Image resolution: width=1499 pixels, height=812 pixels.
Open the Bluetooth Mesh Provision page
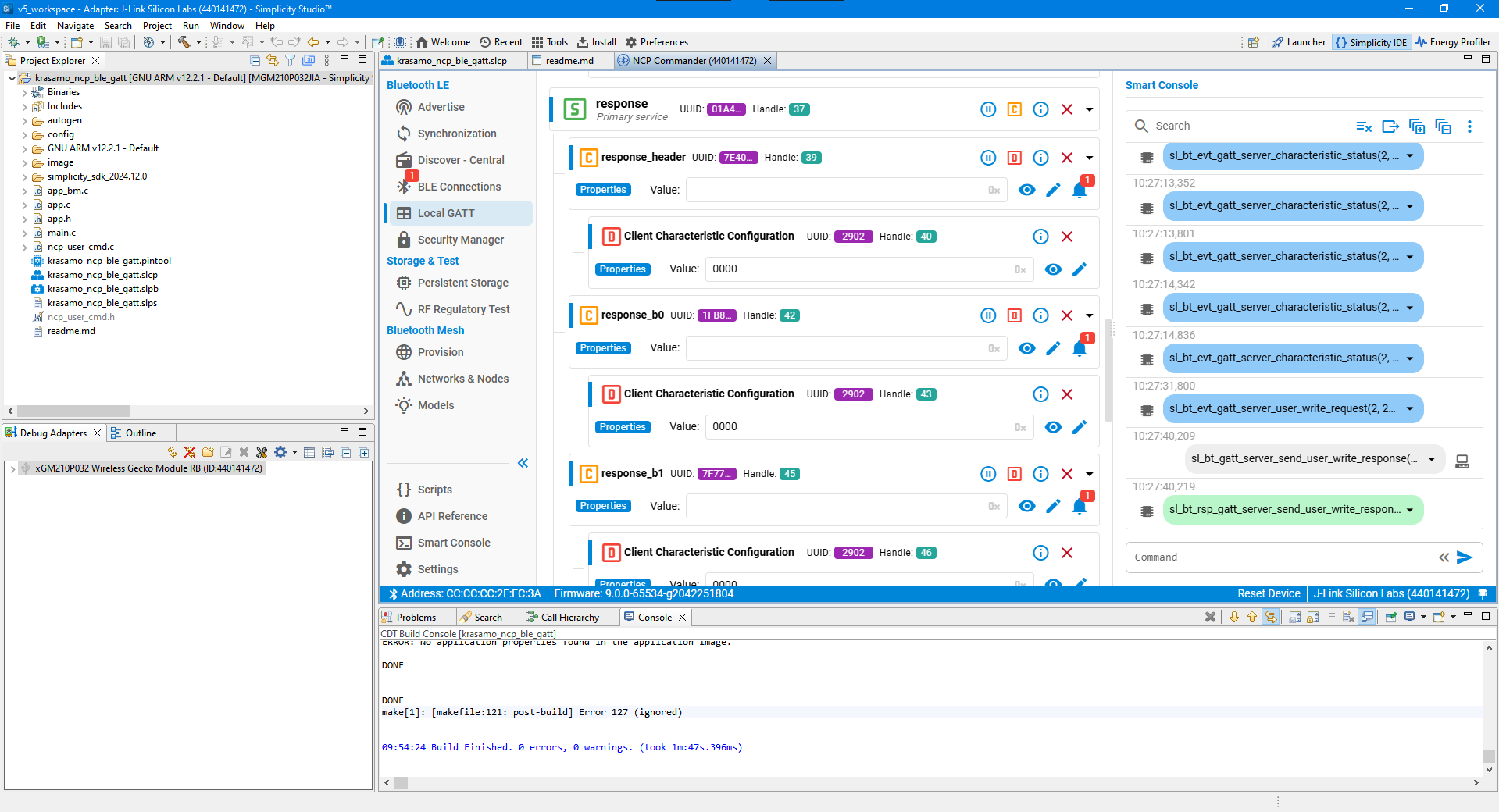tap(440, 352)
